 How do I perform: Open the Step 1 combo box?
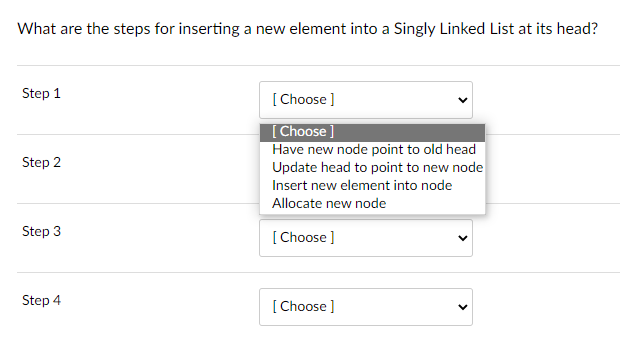[366, 100]
